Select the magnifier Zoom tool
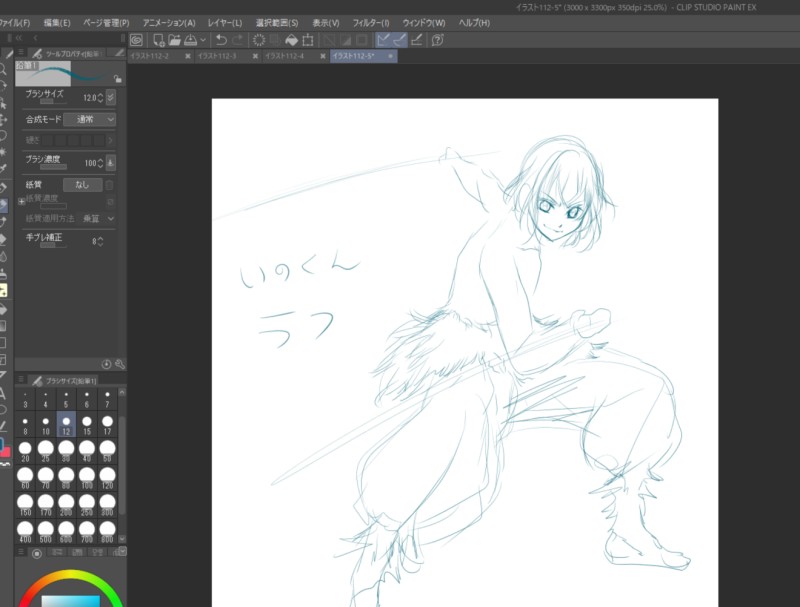Viewport: 800px width, 607px height. pos(4,70)
